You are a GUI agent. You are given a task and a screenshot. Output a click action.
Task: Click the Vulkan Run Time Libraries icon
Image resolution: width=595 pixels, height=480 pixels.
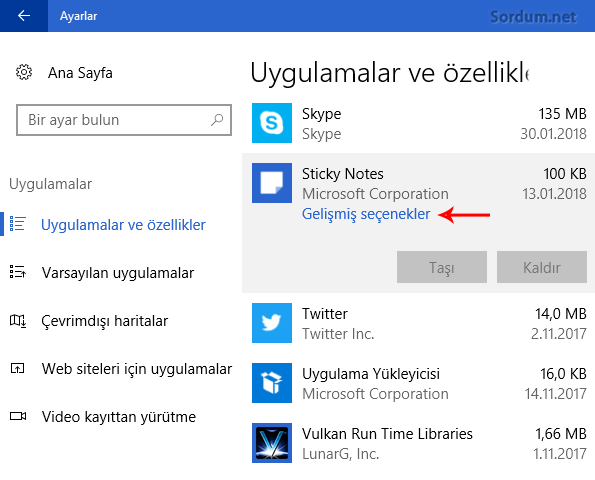[272, 443]
